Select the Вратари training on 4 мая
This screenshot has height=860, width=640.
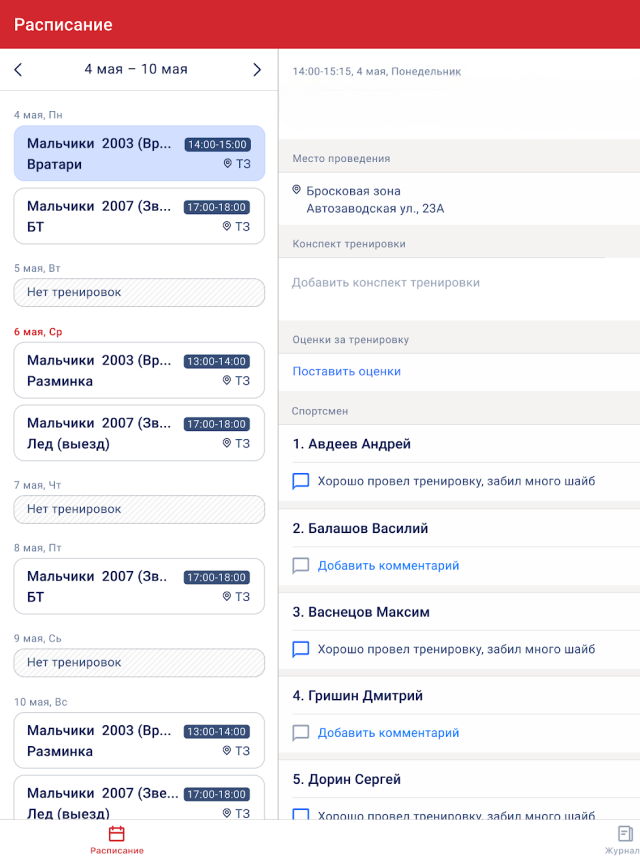pos(139,154)
